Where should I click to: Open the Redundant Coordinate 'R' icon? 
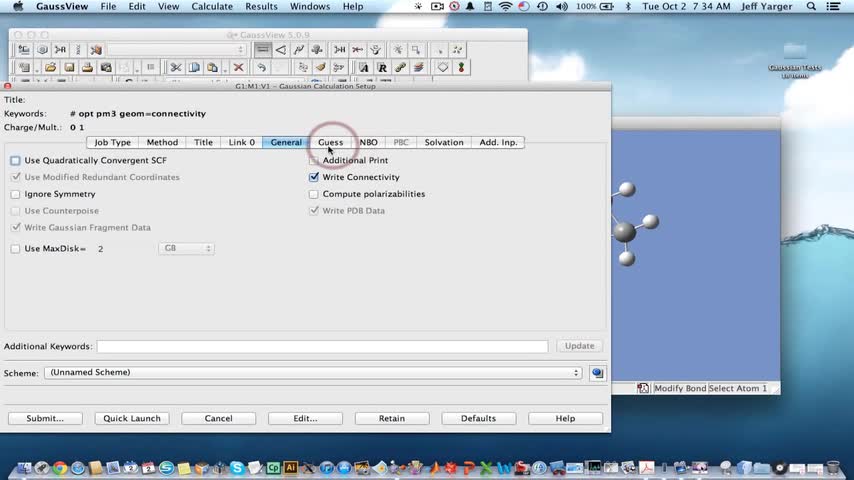tap(382, 68)
